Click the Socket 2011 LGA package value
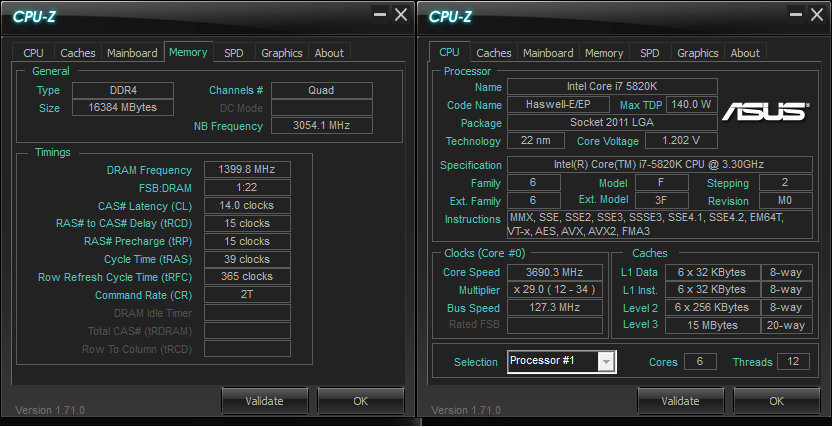The image size is (832, 427). click(x=612, y=123)
